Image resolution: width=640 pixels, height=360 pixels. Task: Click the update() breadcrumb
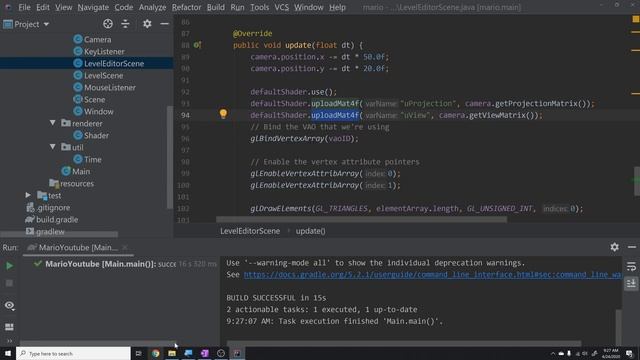click(310, 231)
